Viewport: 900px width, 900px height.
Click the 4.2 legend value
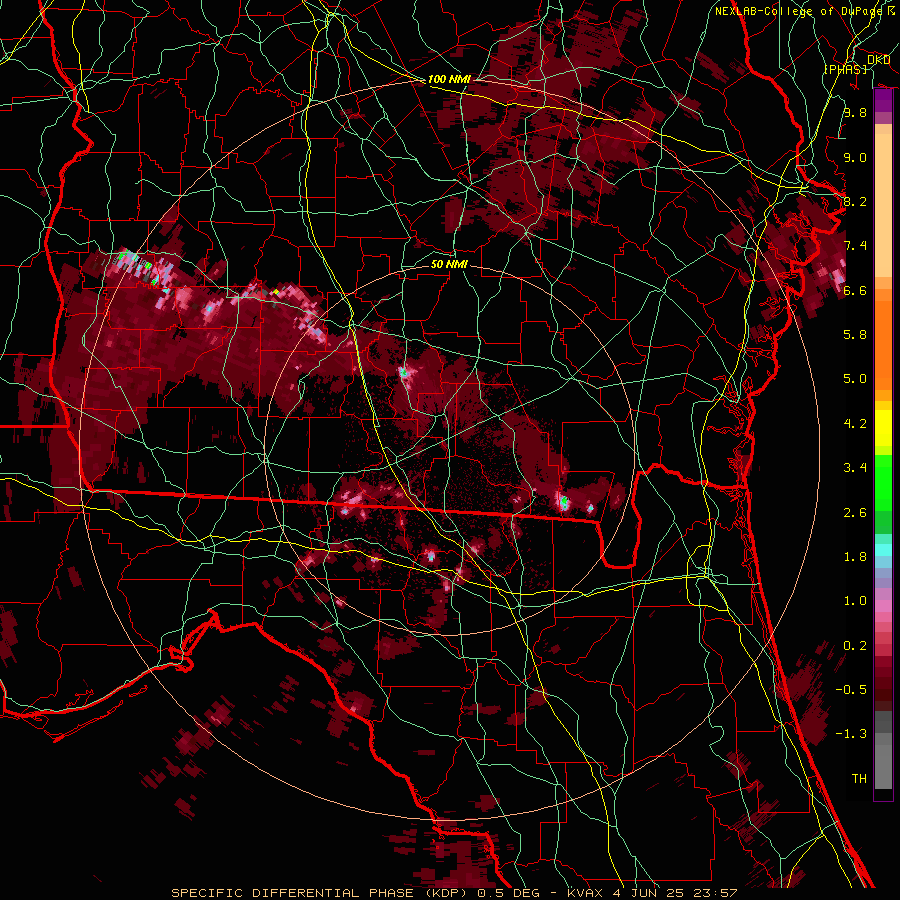tap(855, 424)
